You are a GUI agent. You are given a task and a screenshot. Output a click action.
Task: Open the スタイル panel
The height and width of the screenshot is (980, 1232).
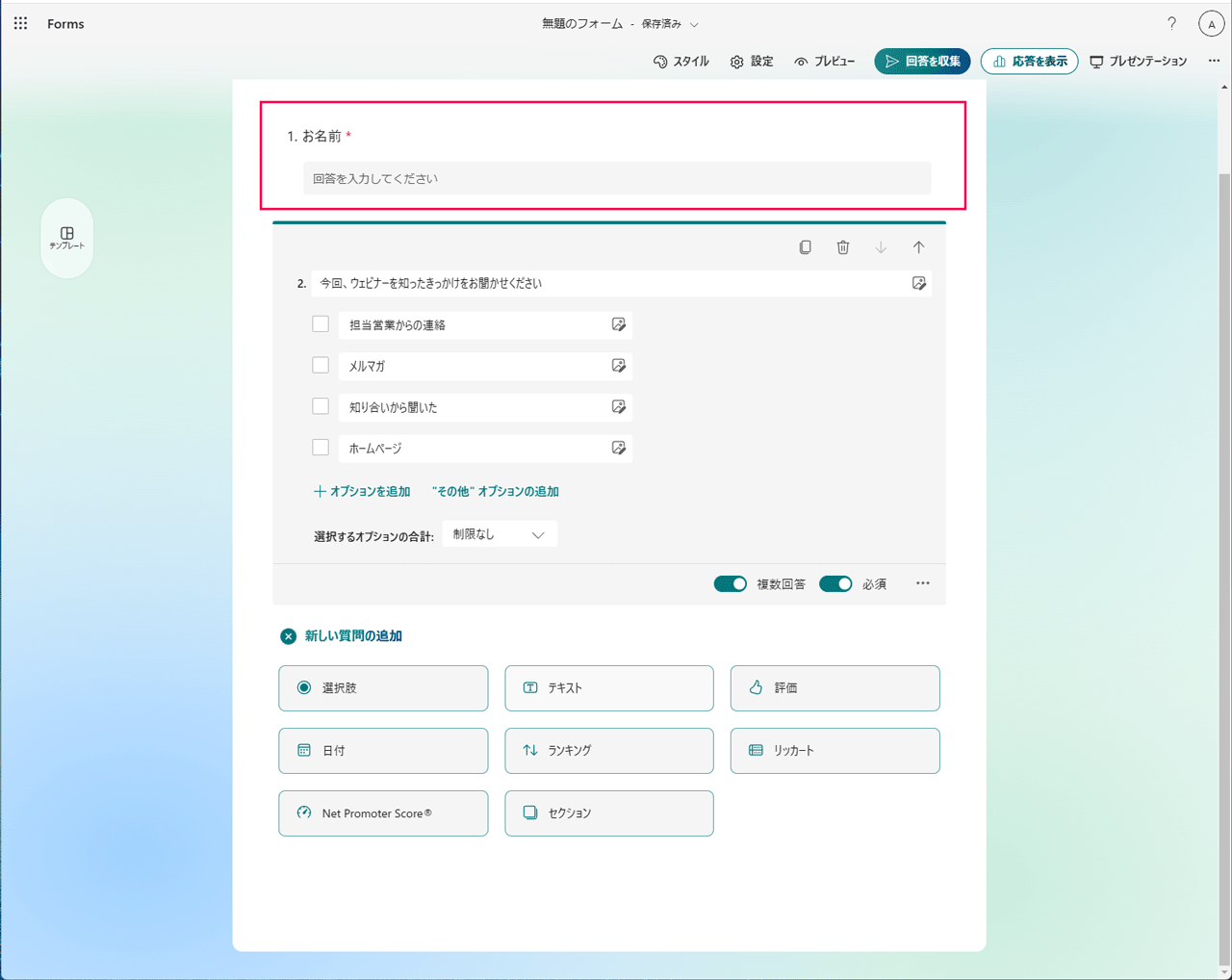pos(681,61)
